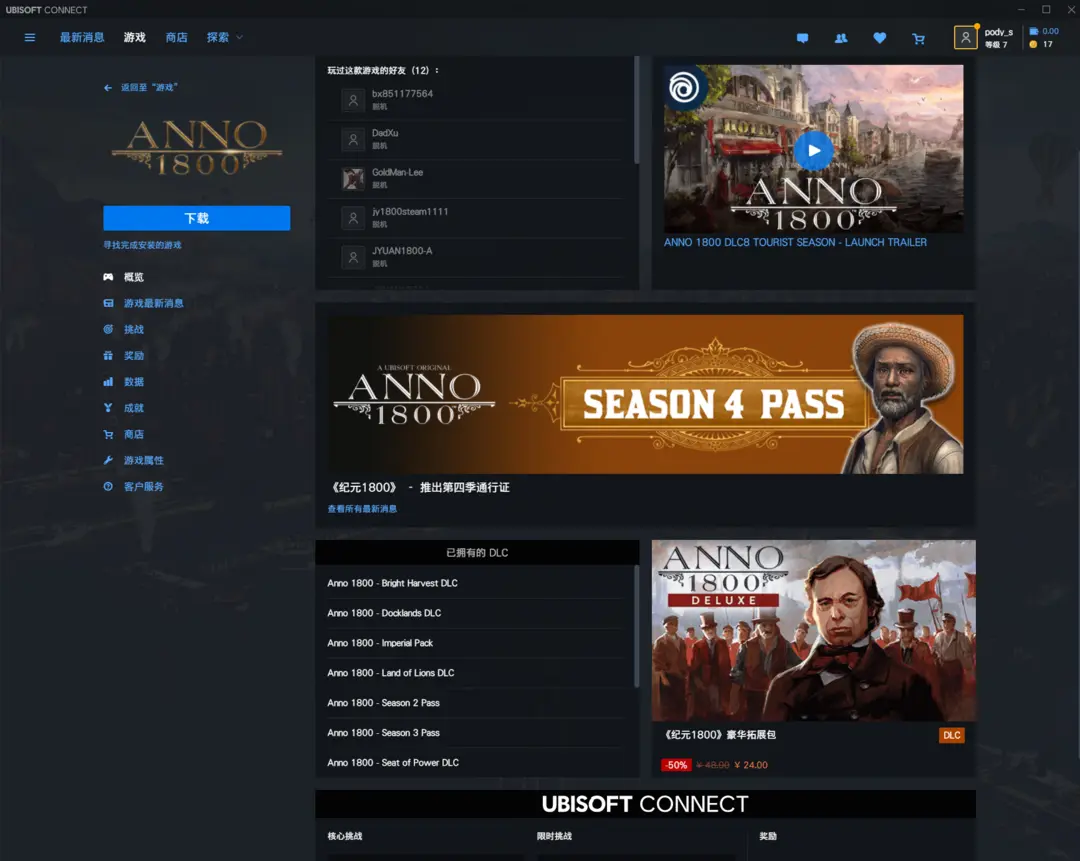This screenshot has width=1080, height=861.
Task: Open the 探索 menu
Action: click(218, 37)
